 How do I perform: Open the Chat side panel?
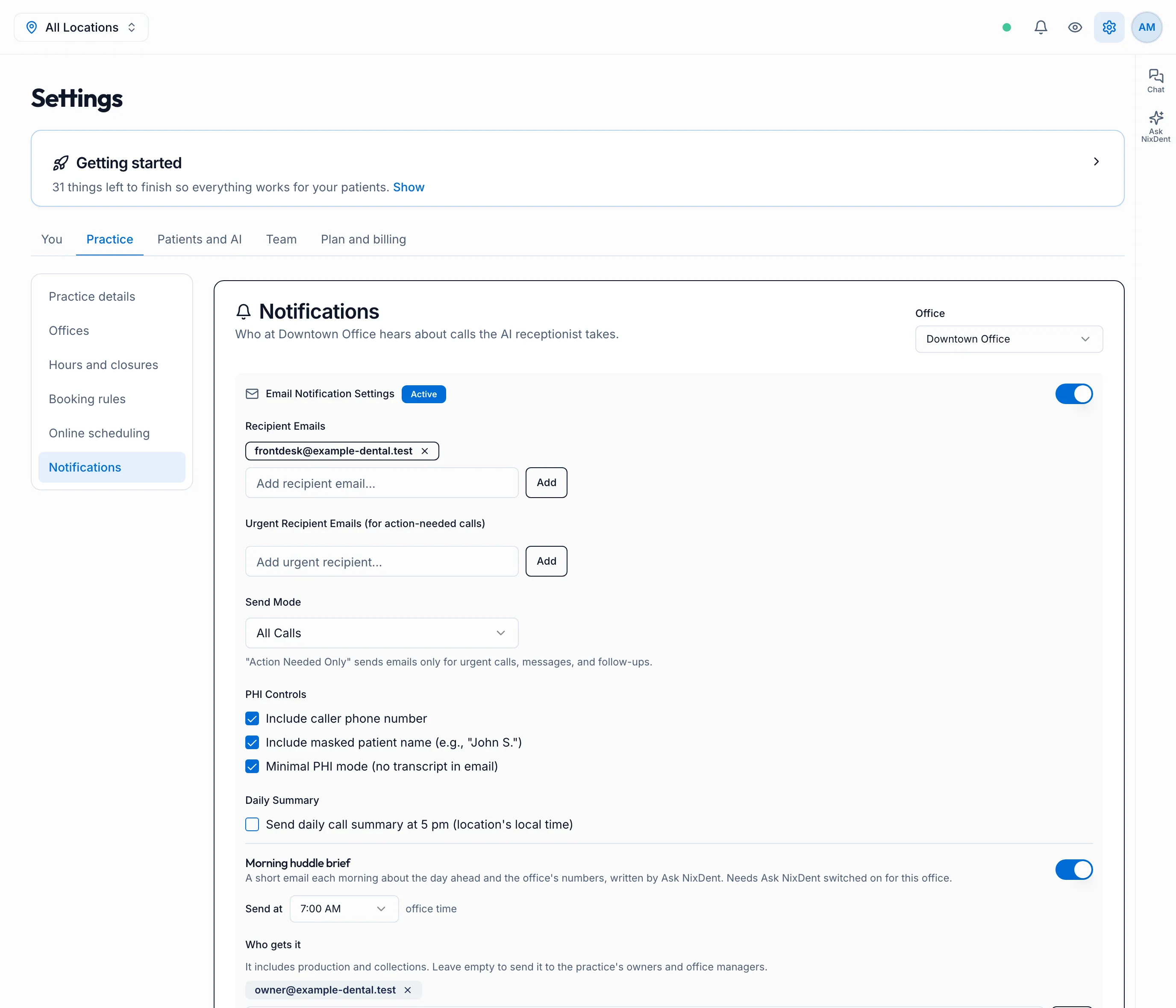1155,81
